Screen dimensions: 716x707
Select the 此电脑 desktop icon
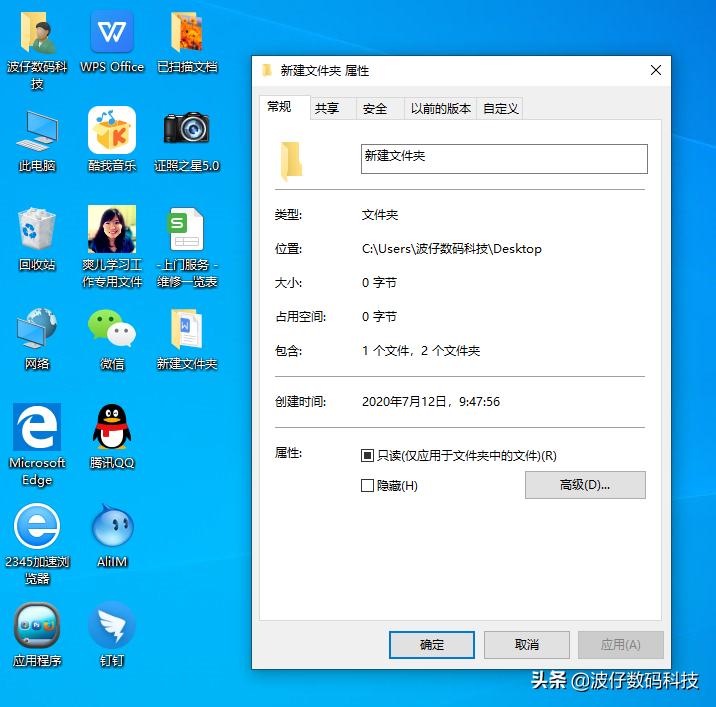point(37,131)
